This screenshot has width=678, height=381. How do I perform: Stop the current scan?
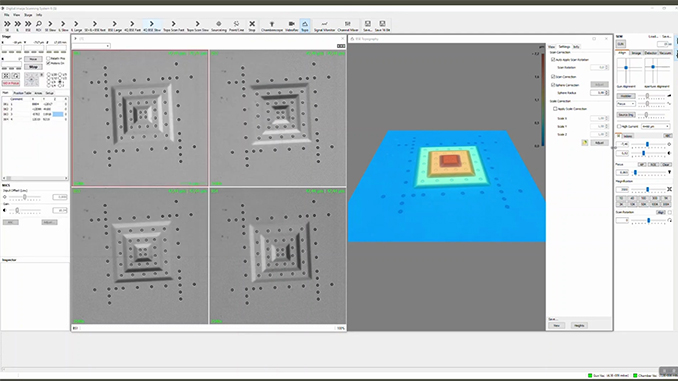252,26
